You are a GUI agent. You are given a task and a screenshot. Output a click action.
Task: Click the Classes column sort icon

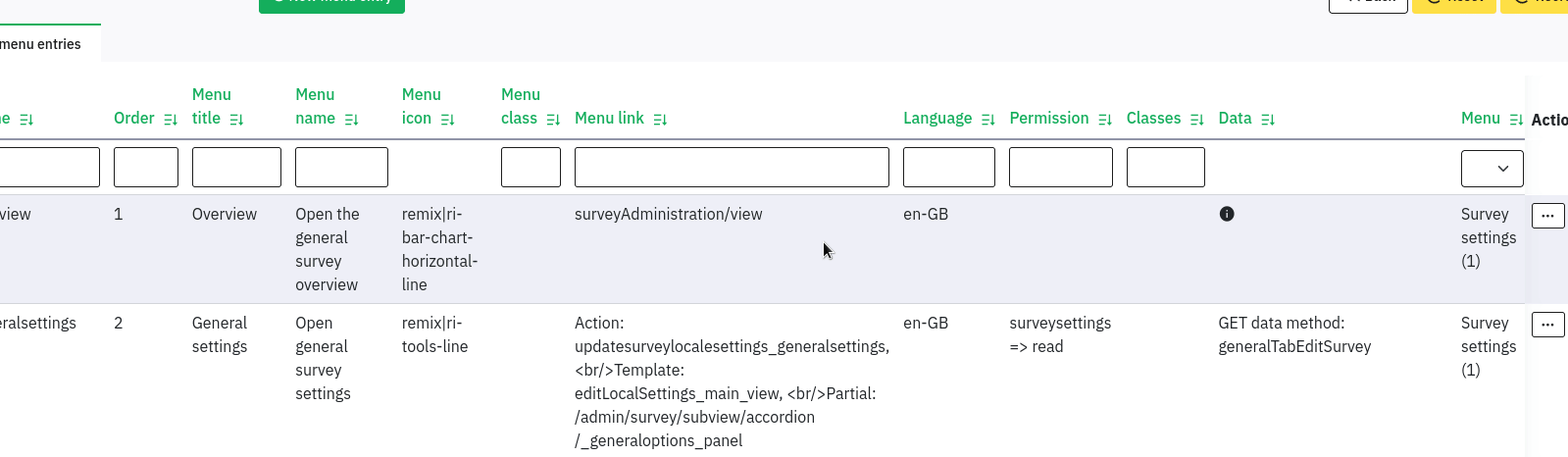[1196, 120]
